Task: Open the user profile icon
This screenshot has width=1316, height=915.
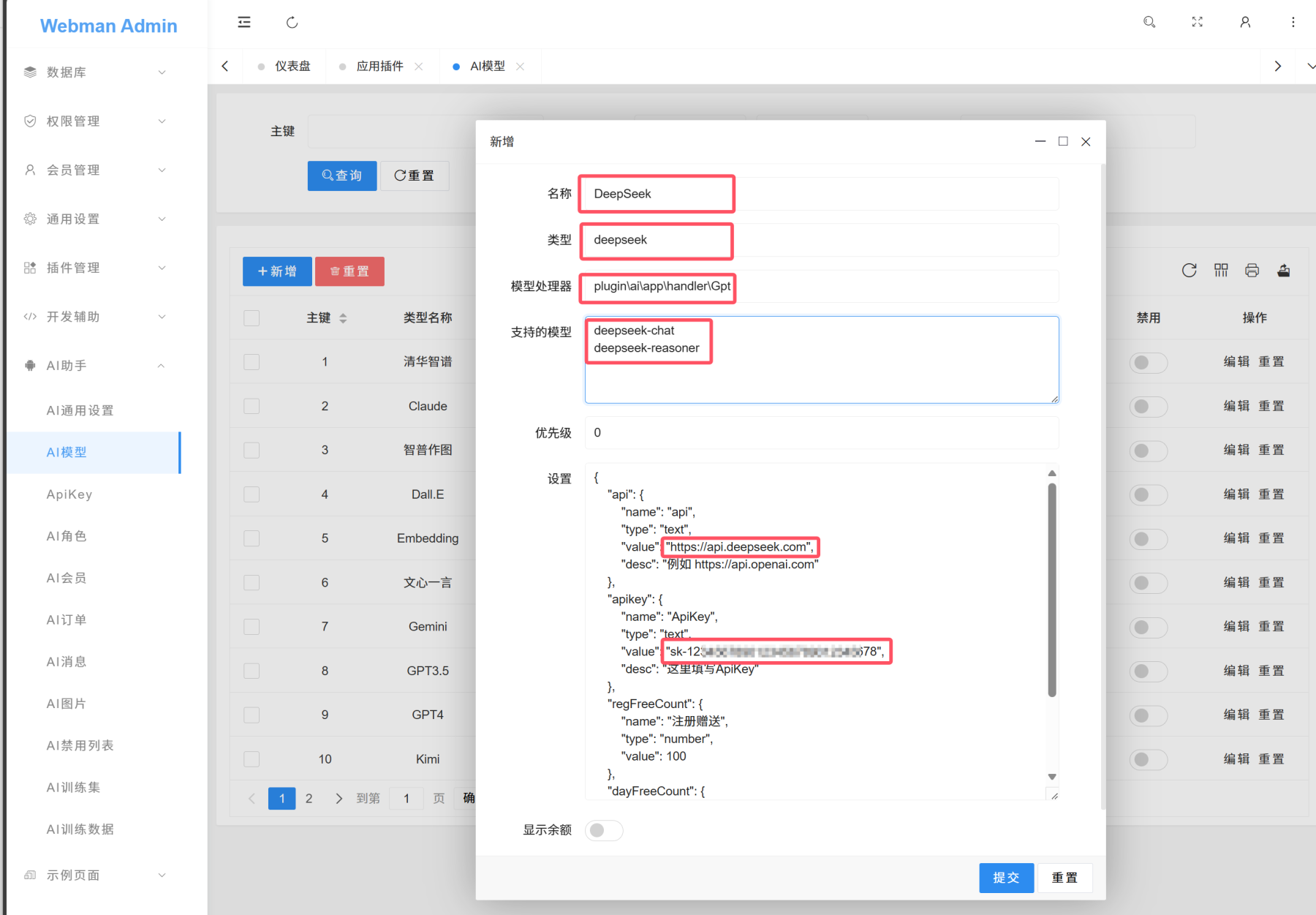Action: point(1245,22)
